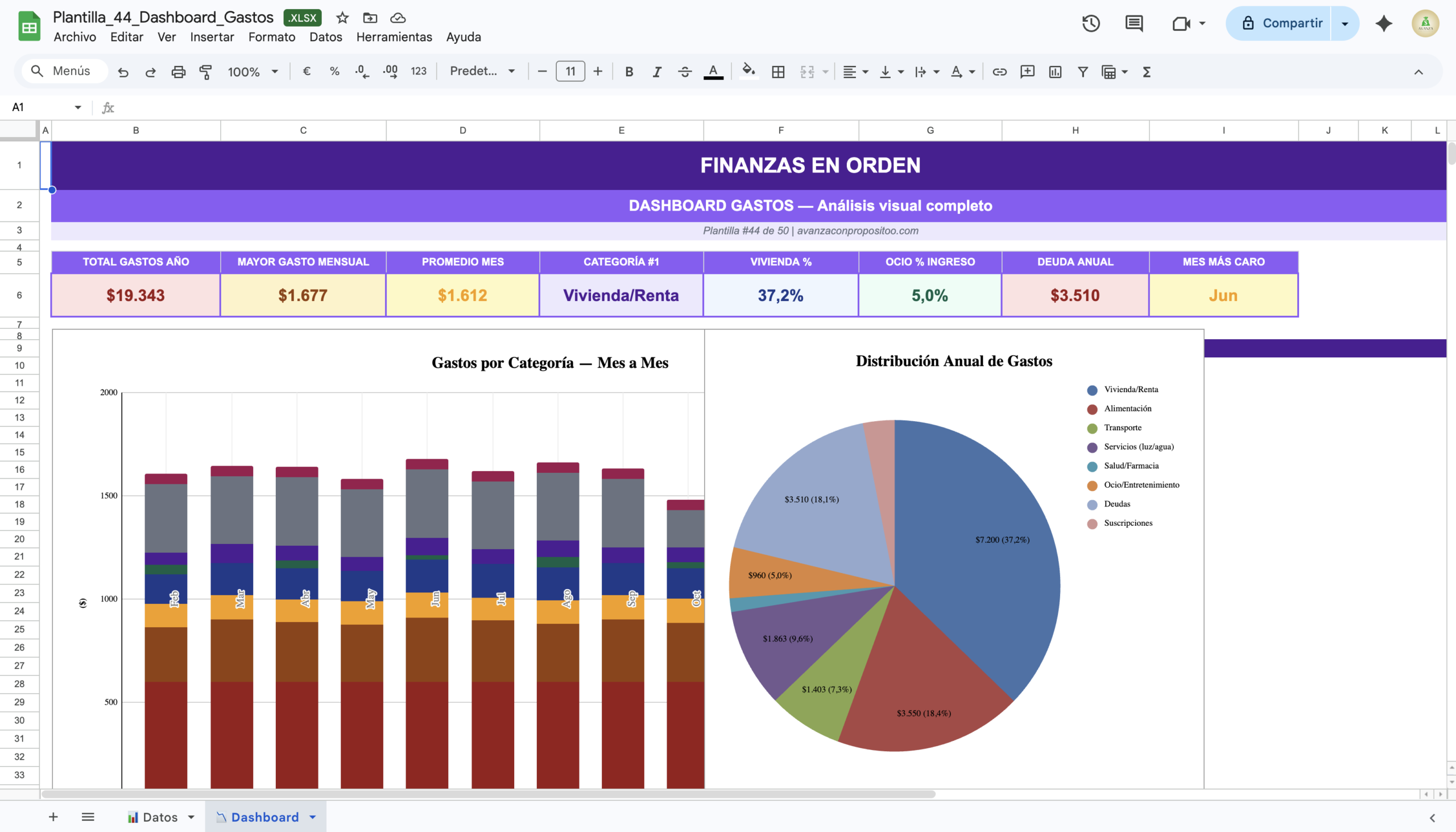Expand the font family dropdown
The width and height of the screenshot is (1456, 832).
(x=482, y=72)
